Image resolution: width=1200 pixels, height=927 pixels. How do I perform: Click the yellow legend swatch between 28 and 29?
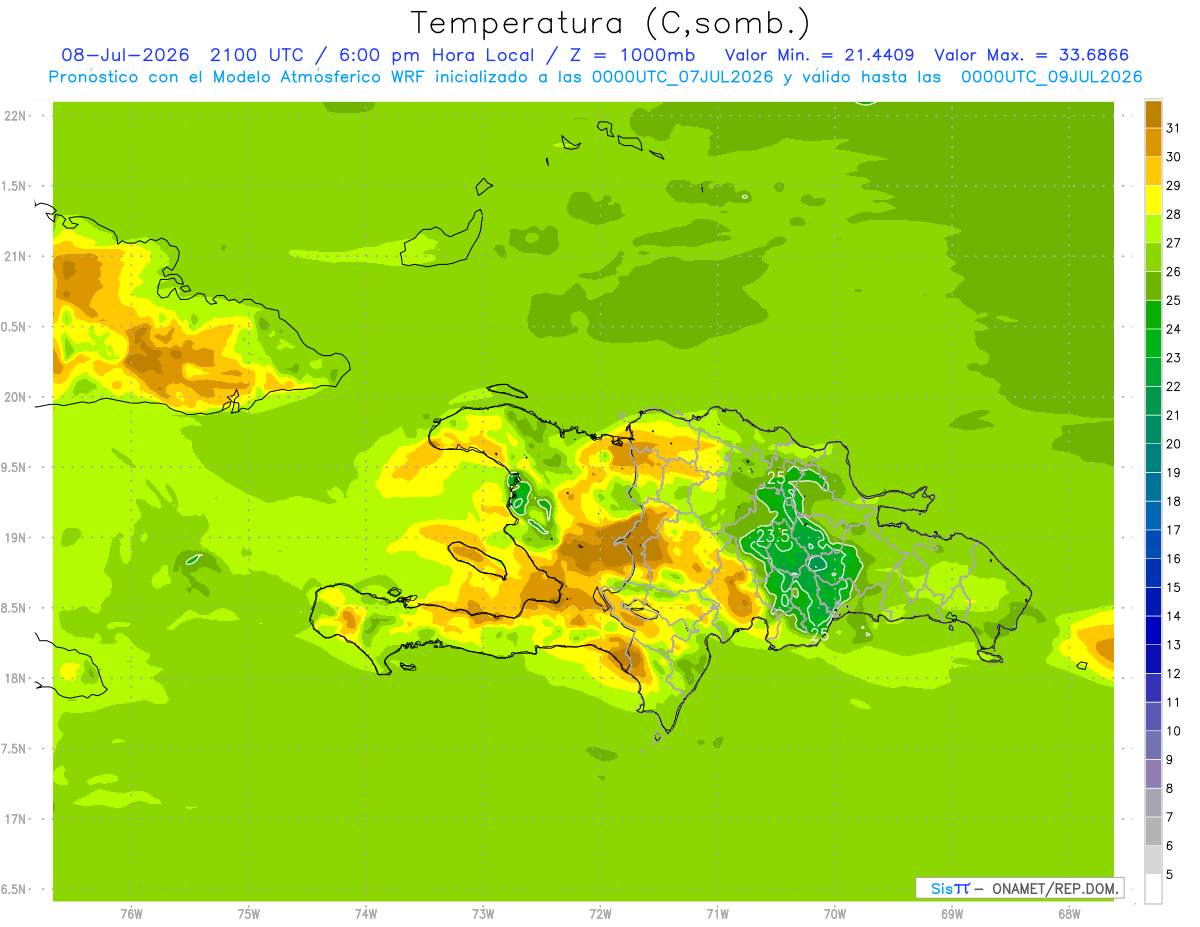coord(1154,200)
